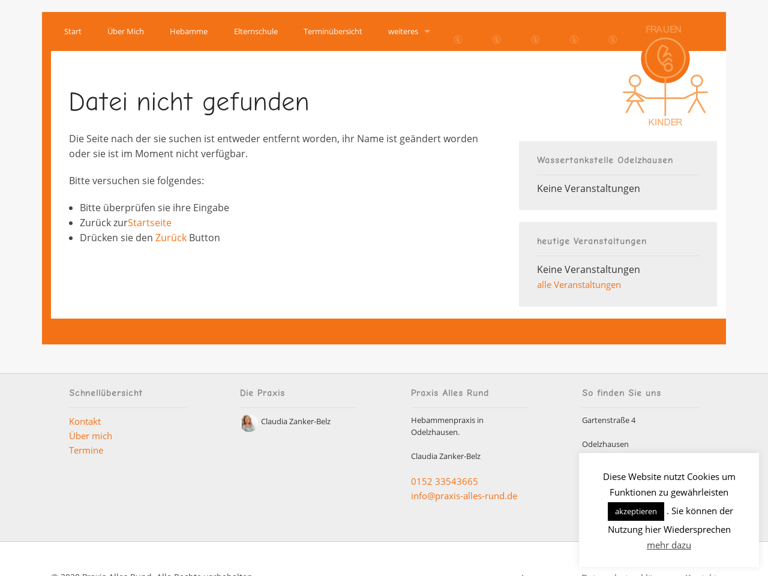The width and height of the screenshot is (768, 576).
Task: Click Claudia Zanker-Belz's avatar photo
Action: [x=248, y=423]
